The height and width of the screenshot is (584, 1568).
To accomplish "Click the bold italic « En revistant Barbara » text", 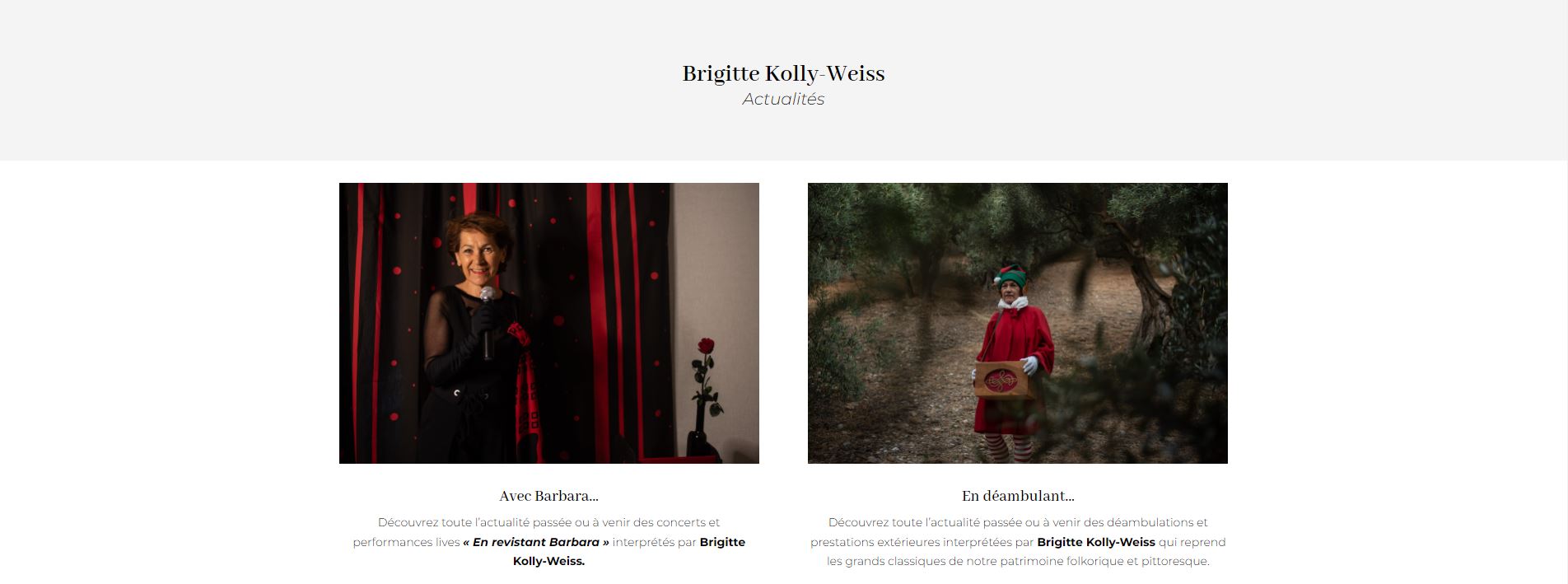I will [x=536, y=542].
